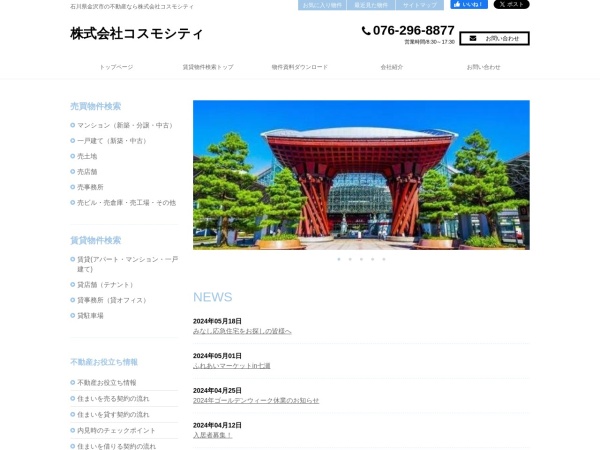Select the first slideshow pagination dot
Image resolution: width=600 pixels, height=450 pixels.
339,259
